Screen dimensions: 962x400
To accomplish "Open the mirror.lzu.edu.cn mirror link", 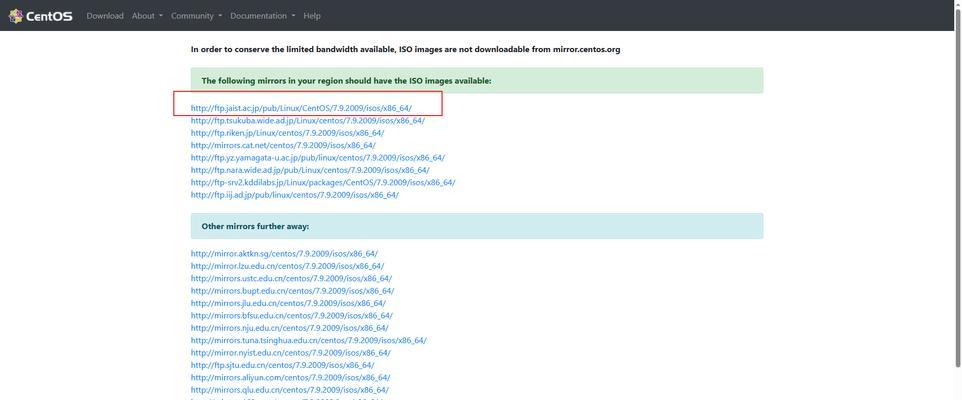I will [287, 266].
